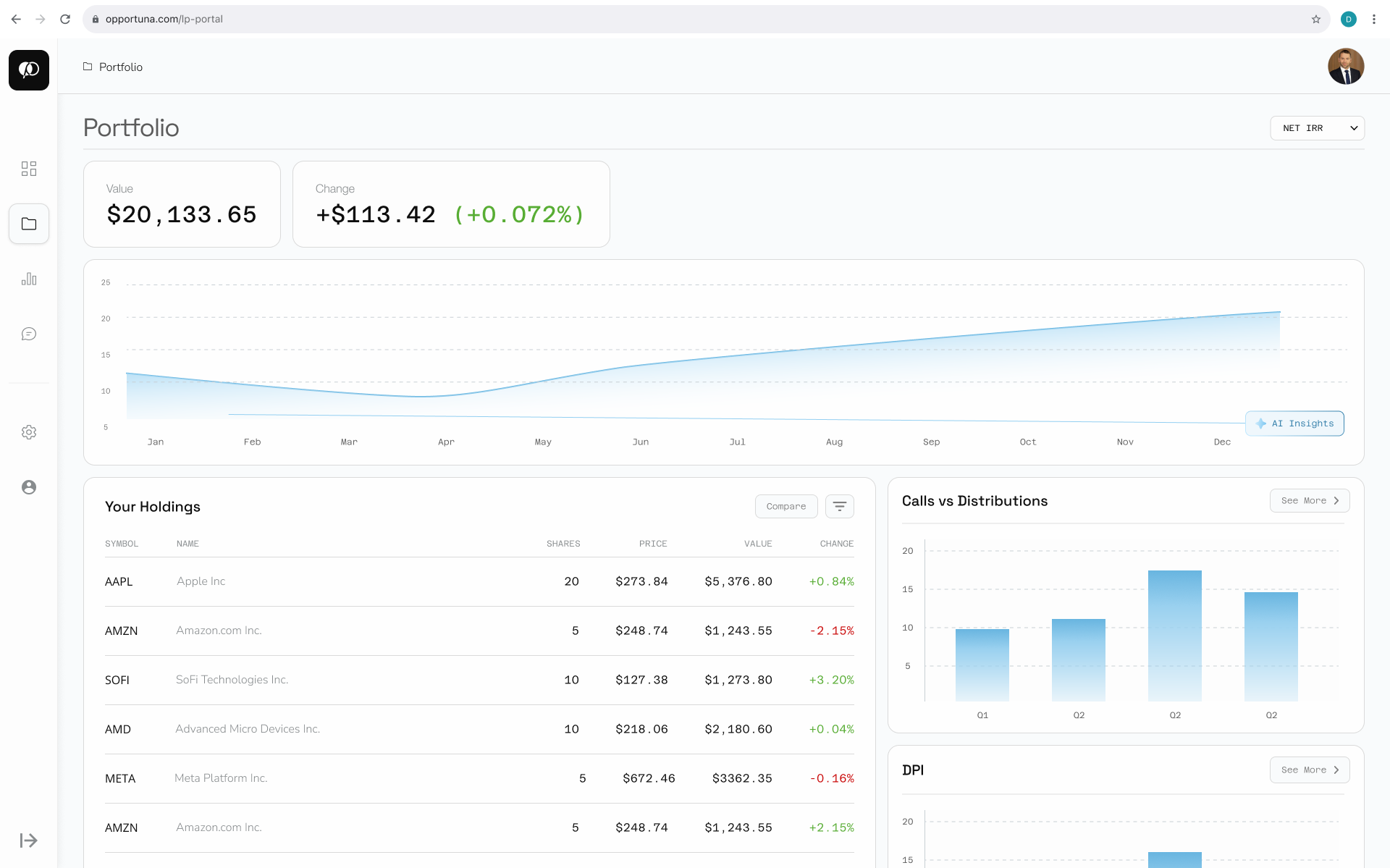Open the dashboard grid icon in sidebar
Viewport: 1390px width, 868px height.
pyautogui.click(x=29, y=169)
